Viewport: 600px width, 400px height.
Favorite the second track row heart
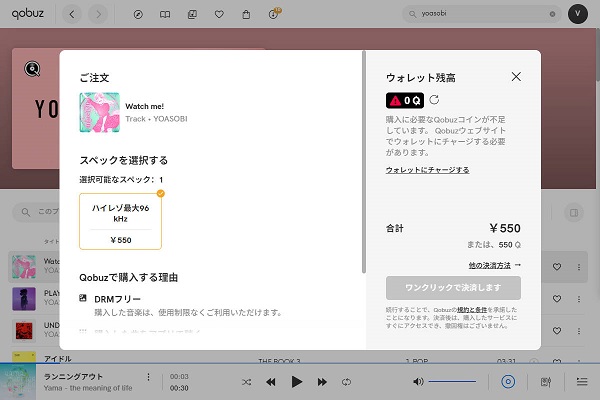coord(557,299)
